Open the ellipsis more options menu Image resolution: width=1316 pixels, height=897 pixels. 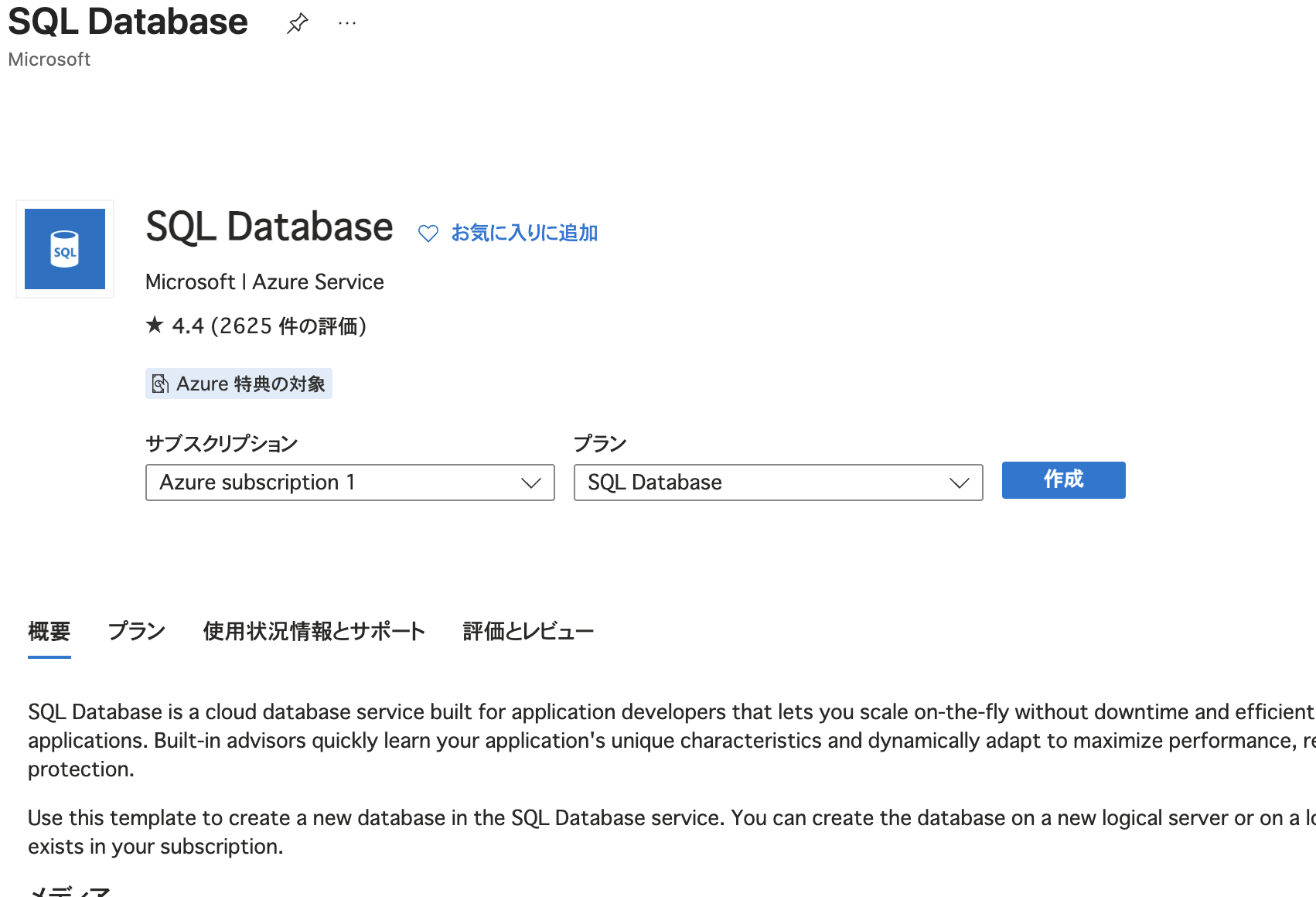pos(346,23)
